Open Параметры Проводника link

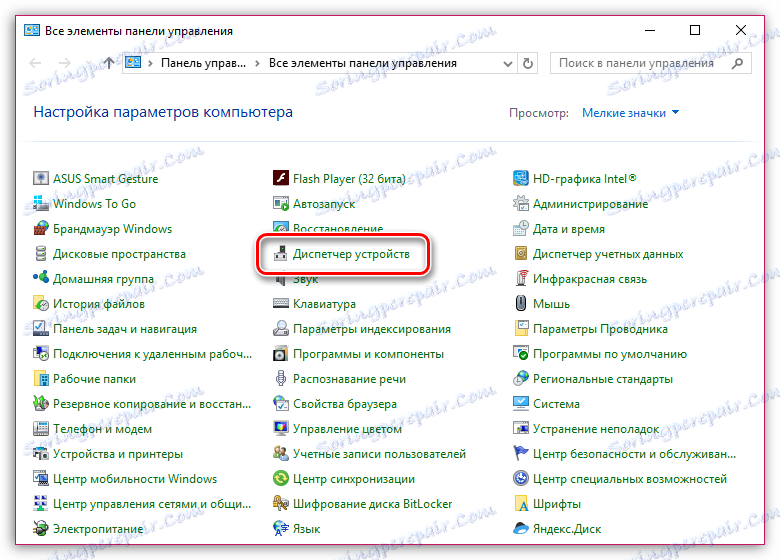click(600, 329)
